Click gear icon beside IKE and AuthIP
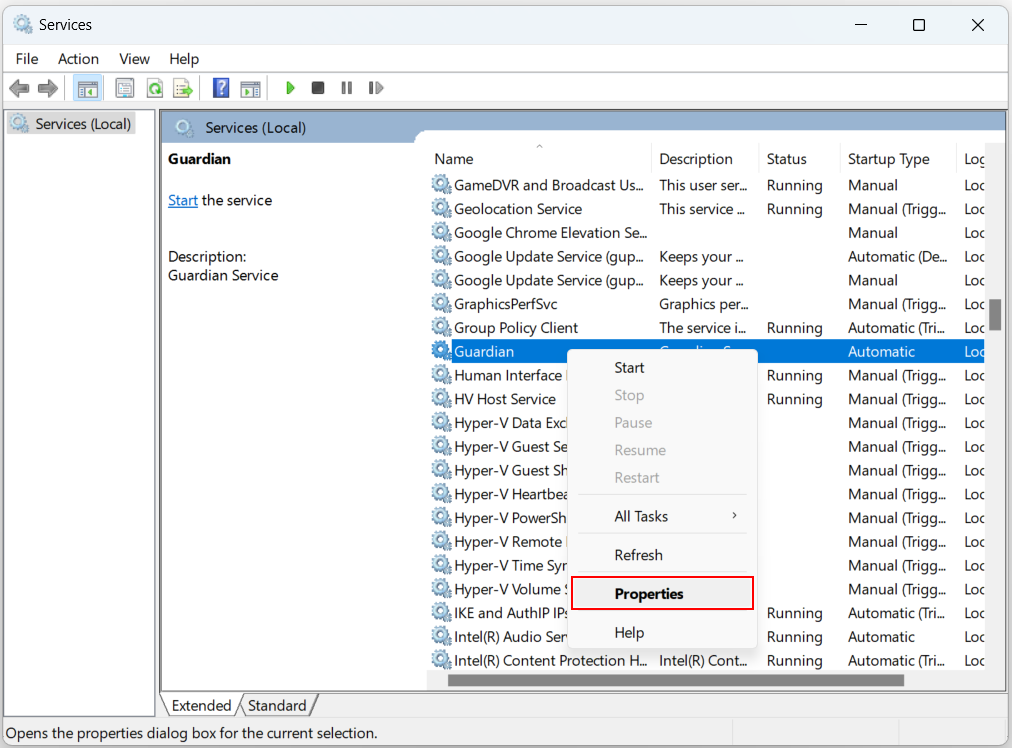The height and width of the screenshot is (748, 1012). 441,612
